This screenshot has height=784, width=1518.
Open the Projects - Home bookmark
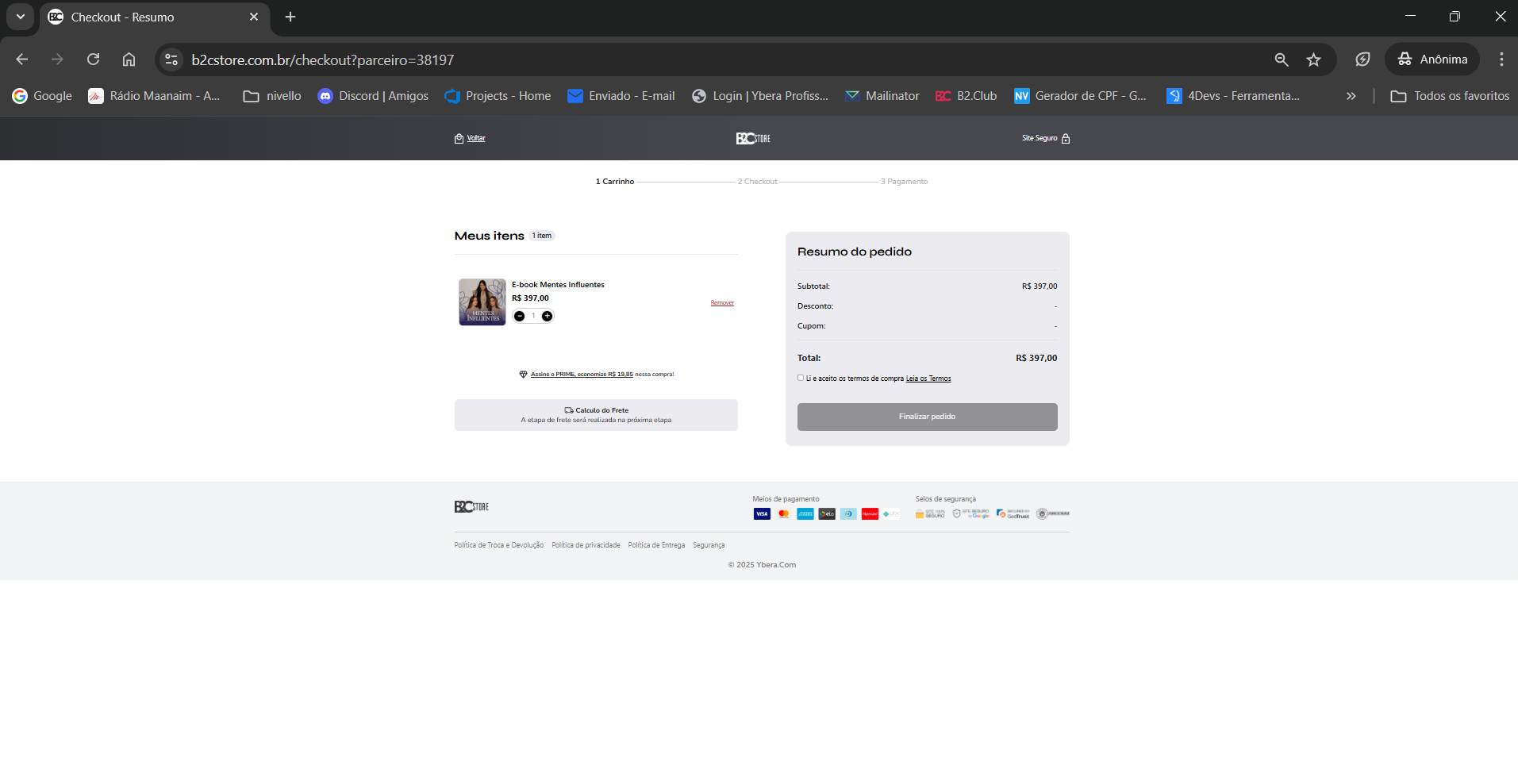click(x=498, y=96)
